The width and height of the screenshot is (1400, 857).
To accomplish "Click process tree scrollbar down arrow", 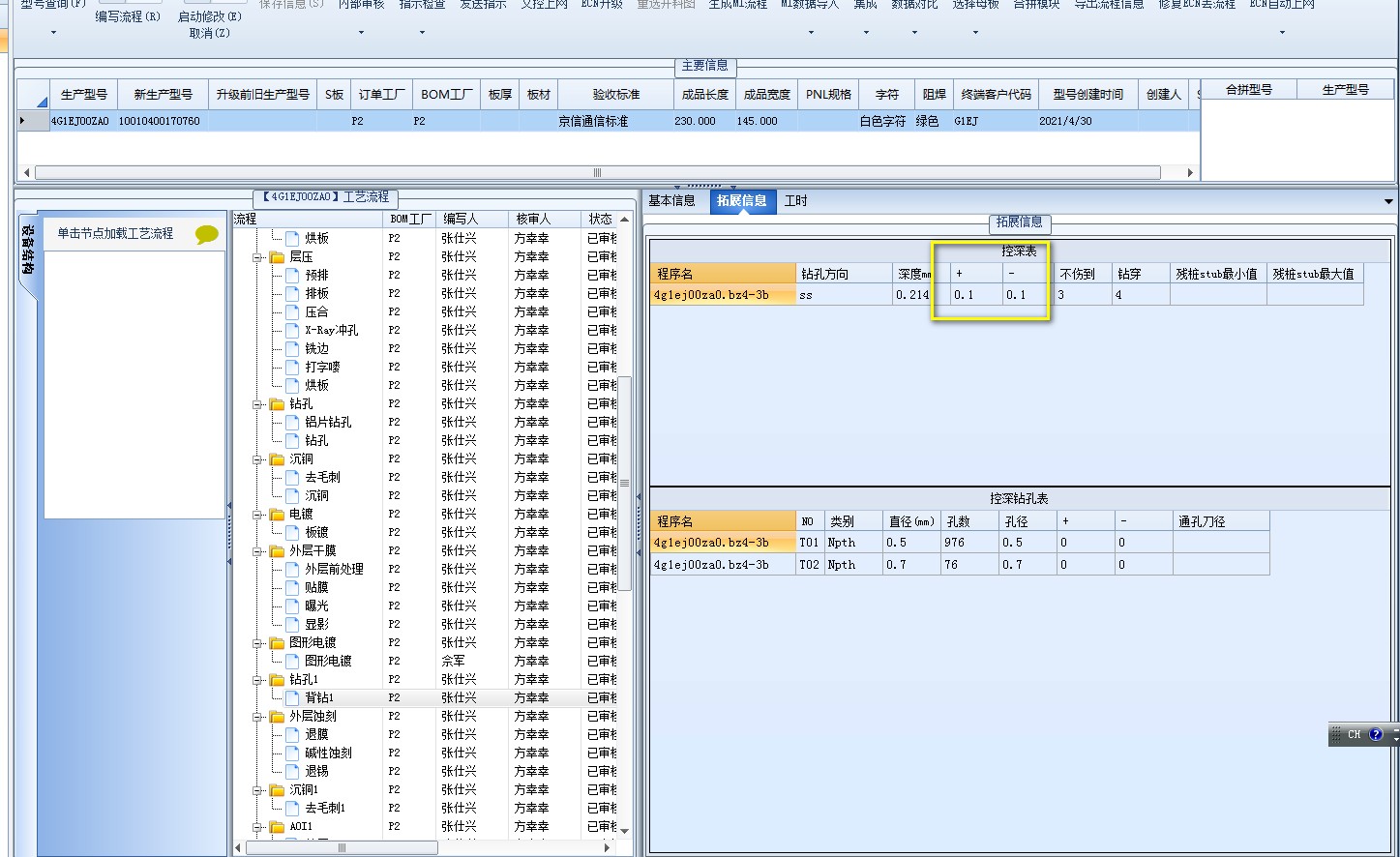I will pos(624,830).
